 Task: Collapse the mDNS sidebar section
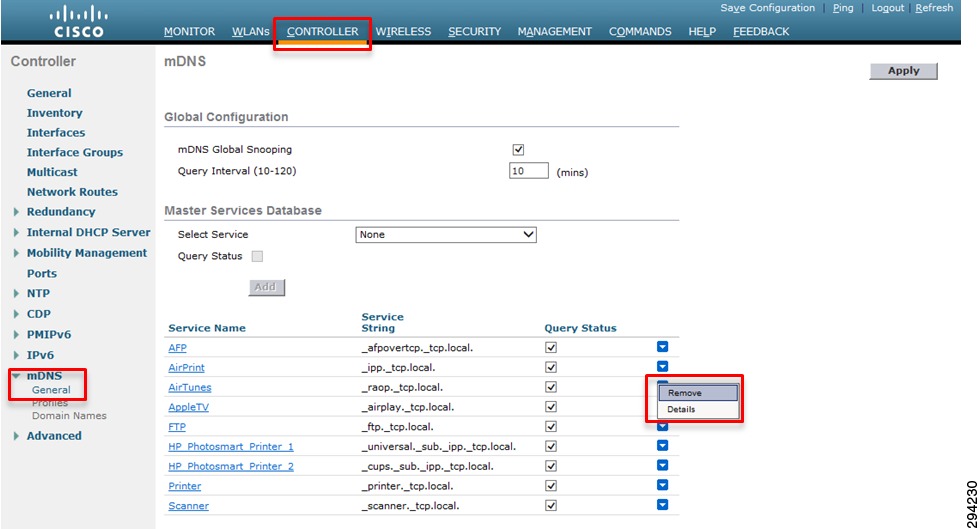[x=16, y=376]
